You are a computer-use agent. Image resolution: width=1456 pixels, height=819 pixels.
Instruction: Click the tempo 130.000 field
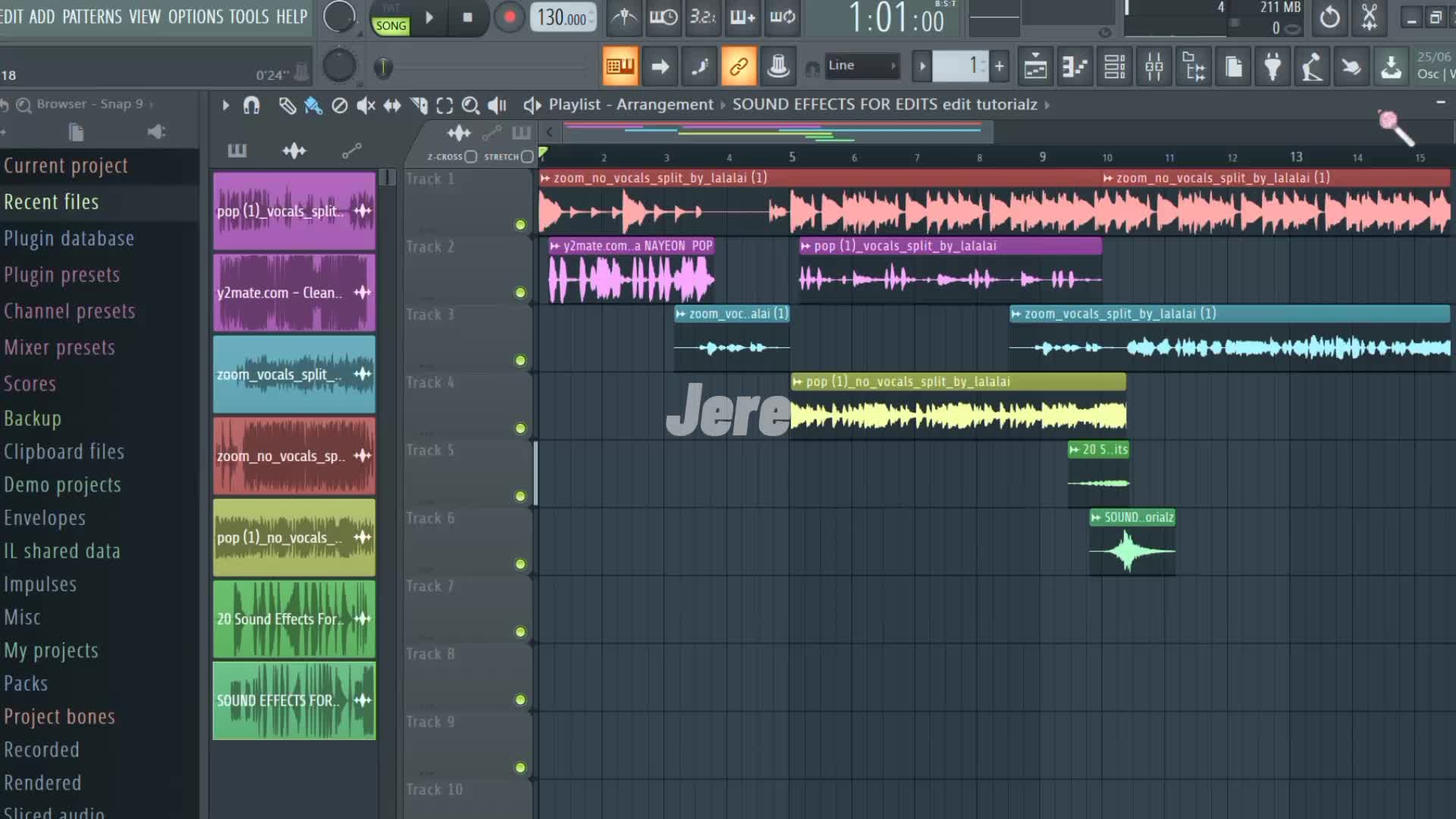click(x=562, y=17)
